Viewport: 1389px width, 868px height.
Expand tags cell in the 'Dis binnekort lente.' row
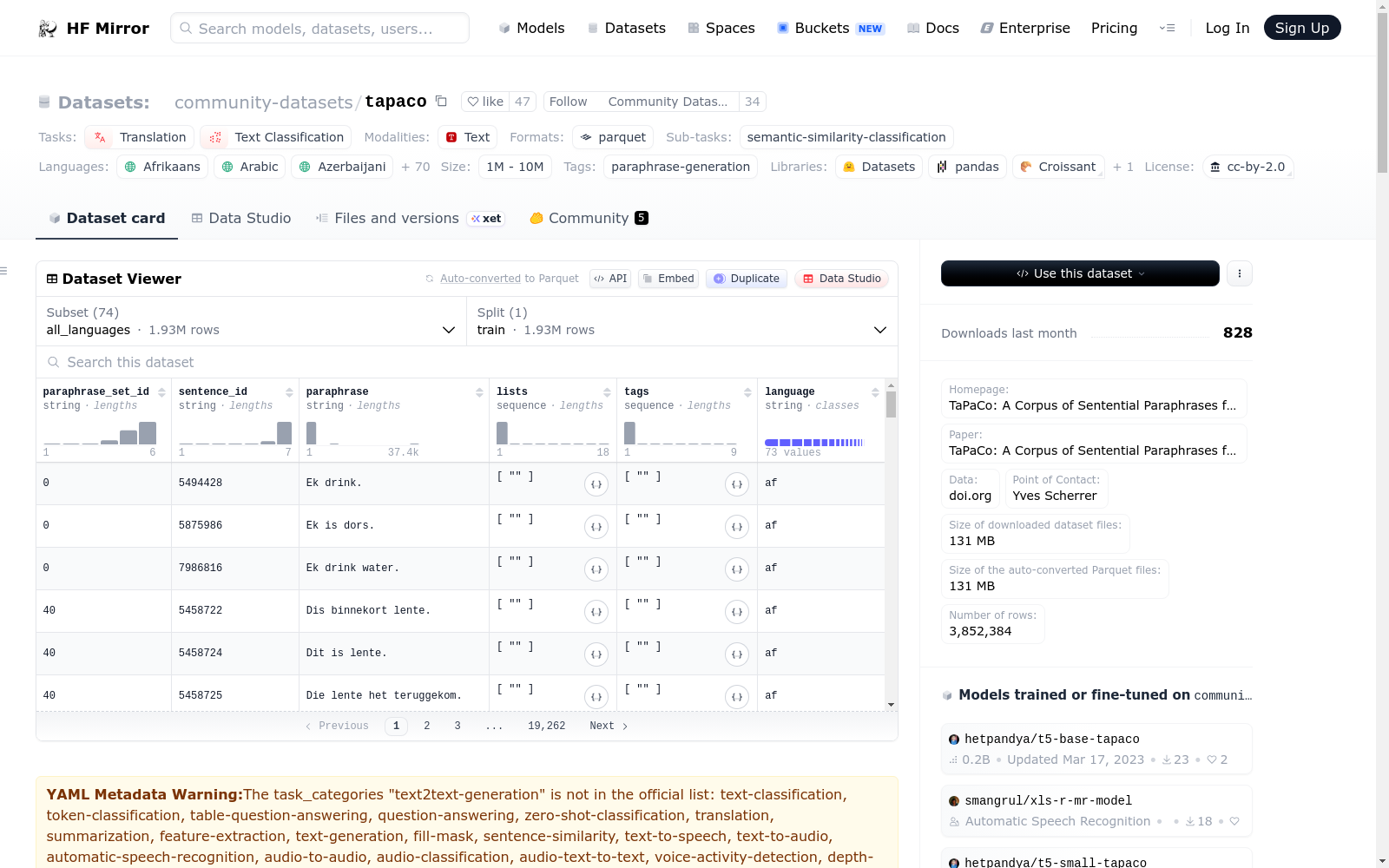[737, 612]
